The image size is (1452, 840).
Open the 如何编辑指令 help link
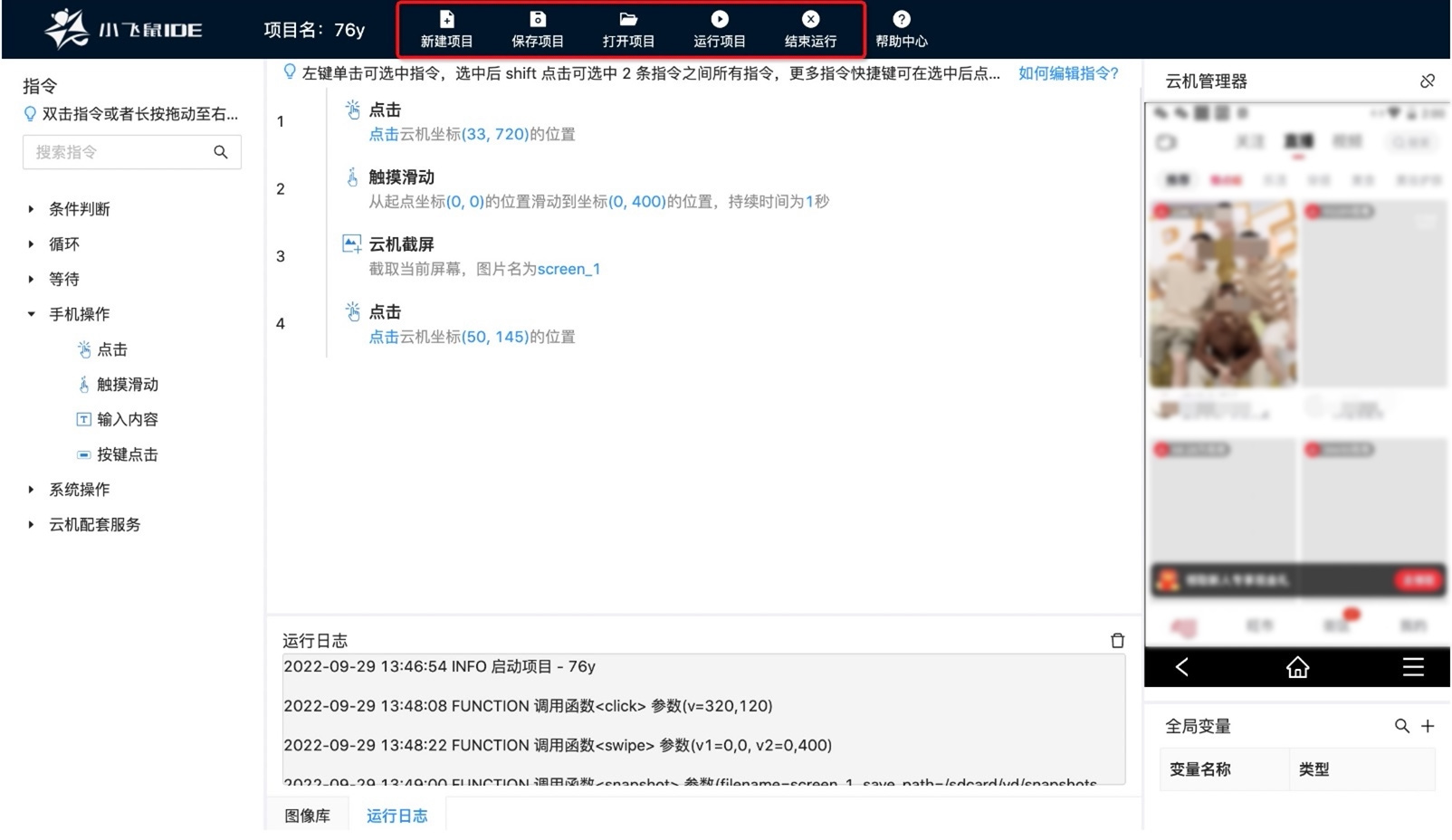(1068, 74)
